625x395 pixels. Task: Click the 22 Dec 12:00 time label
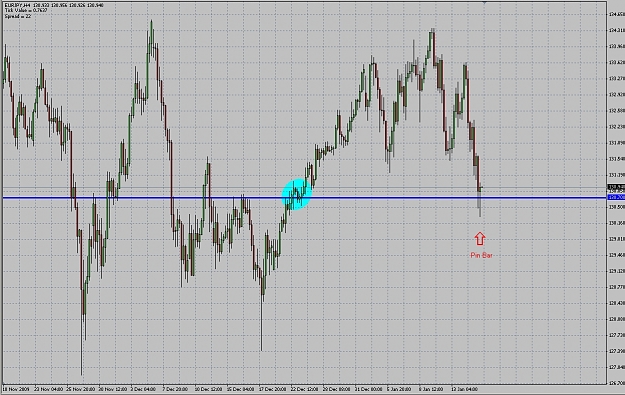click(305, 389)
